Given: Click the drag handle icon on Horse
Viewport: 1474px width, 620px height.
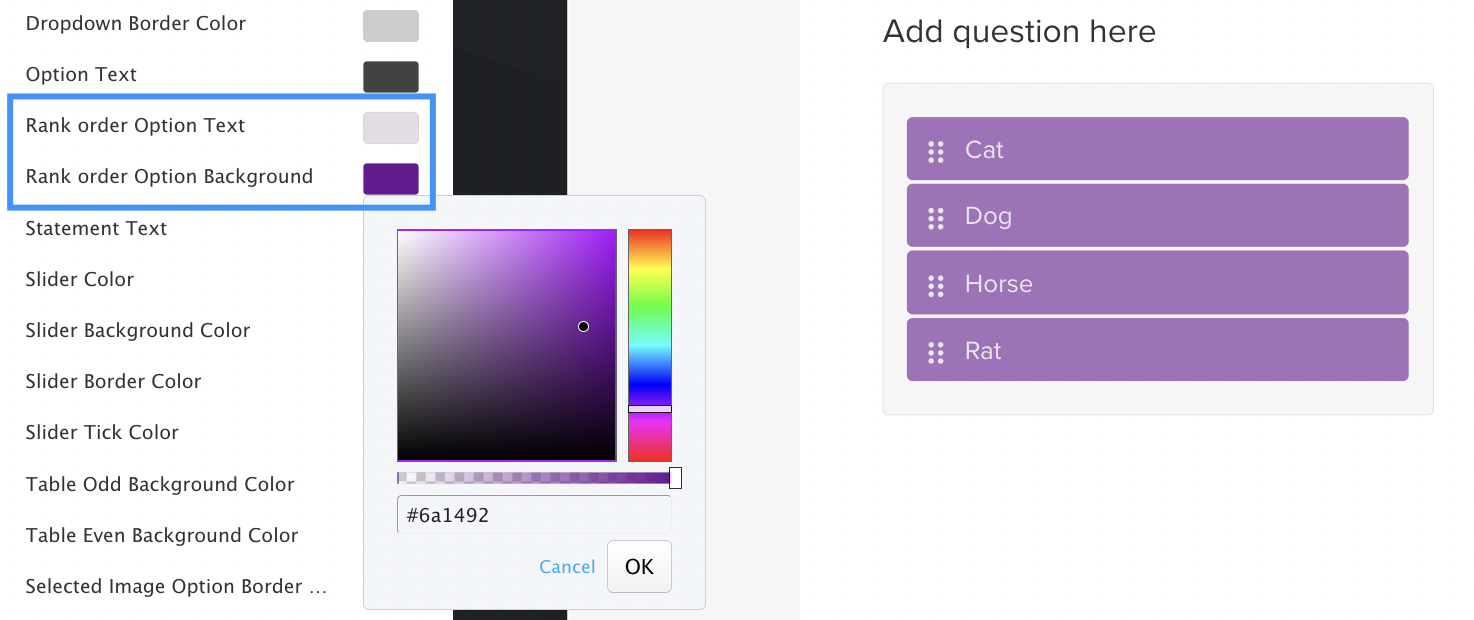Looking at the screenshot, I should click(x=937, y=283).
